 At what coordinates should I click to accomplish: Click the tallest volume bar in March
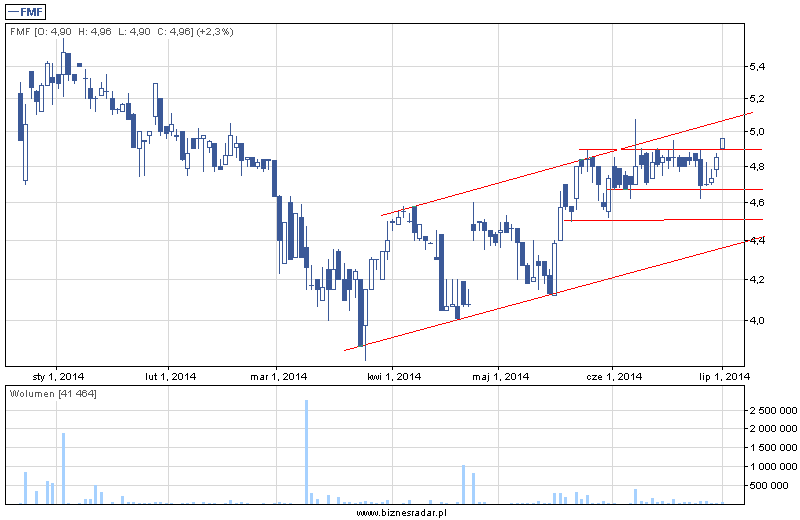(x=307, y=452)
